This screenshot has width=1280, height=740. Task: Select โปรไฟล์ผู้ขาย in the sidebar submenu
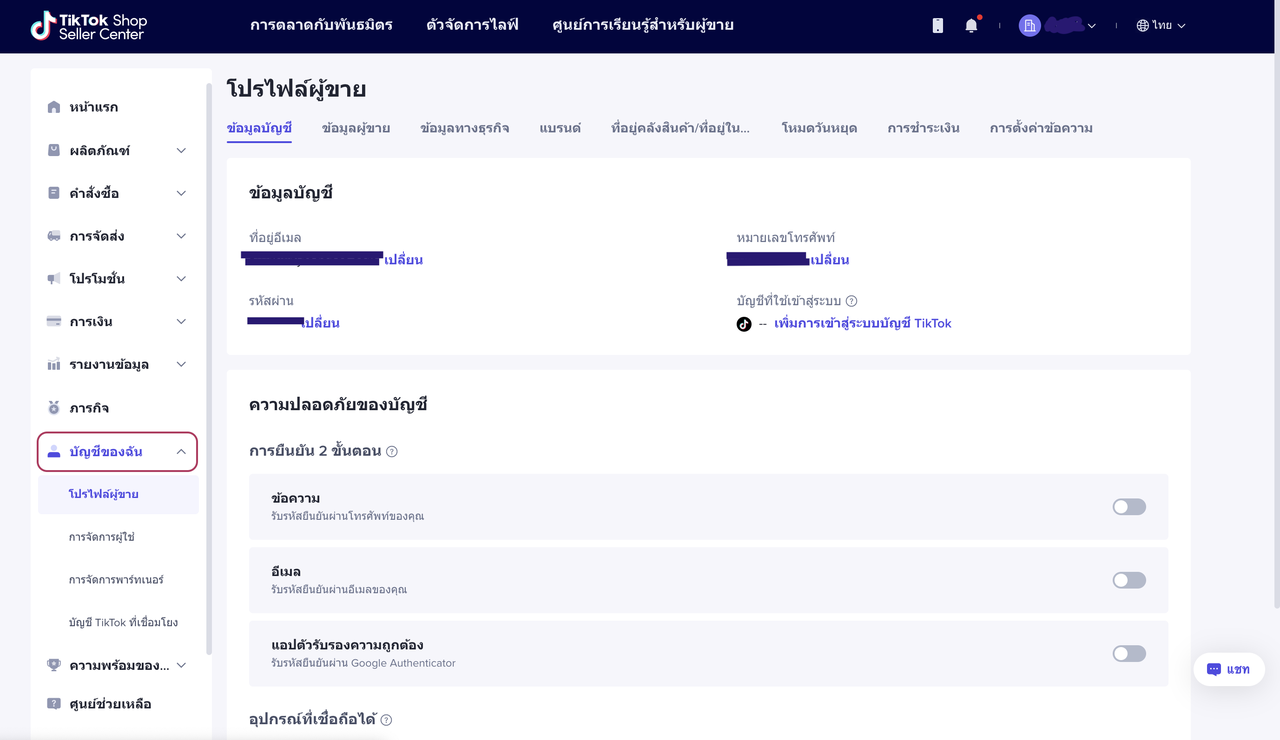click(104, 494)
